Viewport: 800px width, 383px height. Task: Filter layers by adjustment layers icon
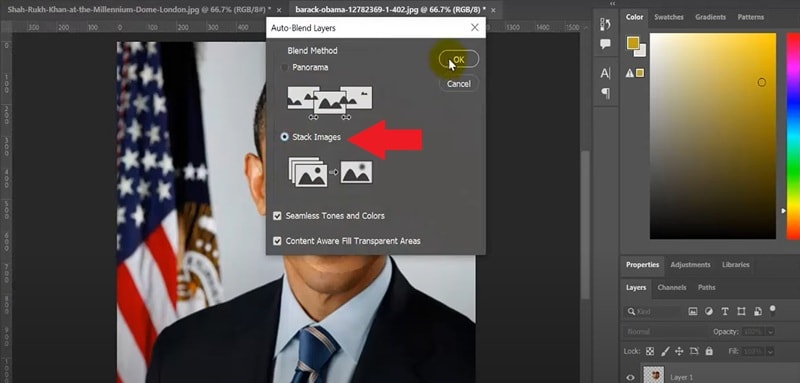709,311
